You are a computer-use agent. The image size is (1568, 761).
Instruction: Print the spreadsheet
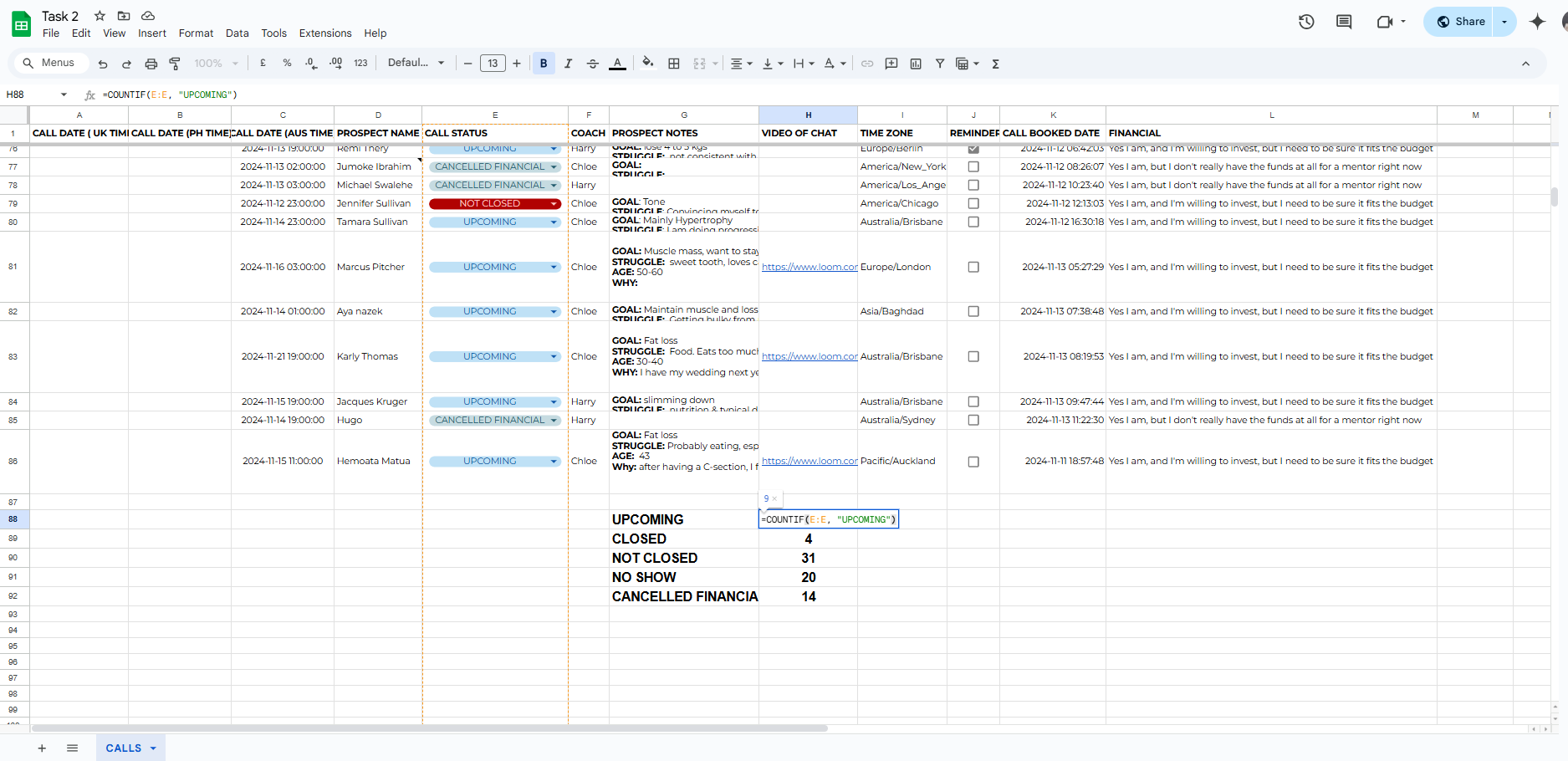[151, 64]
